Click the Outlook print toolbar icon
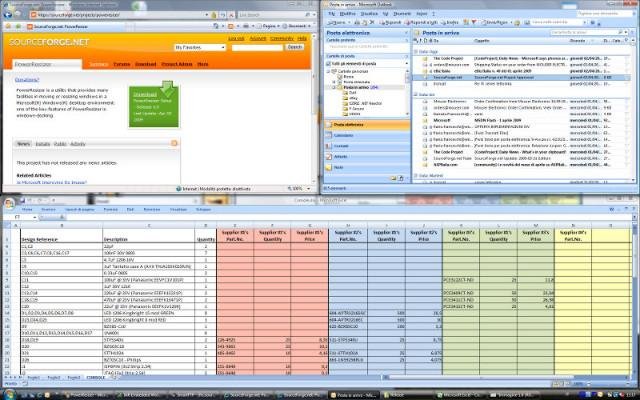 point(357,23)
